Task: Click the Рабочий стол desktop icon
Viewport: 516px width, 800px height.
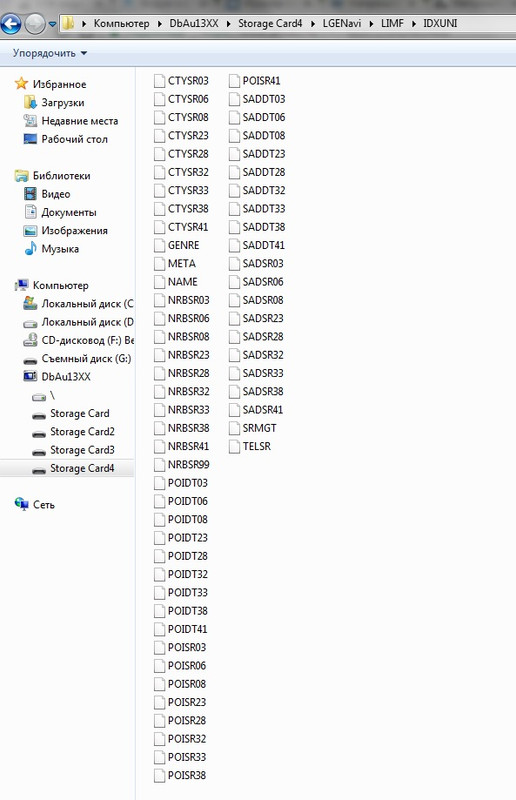Action: coord(30,139)
